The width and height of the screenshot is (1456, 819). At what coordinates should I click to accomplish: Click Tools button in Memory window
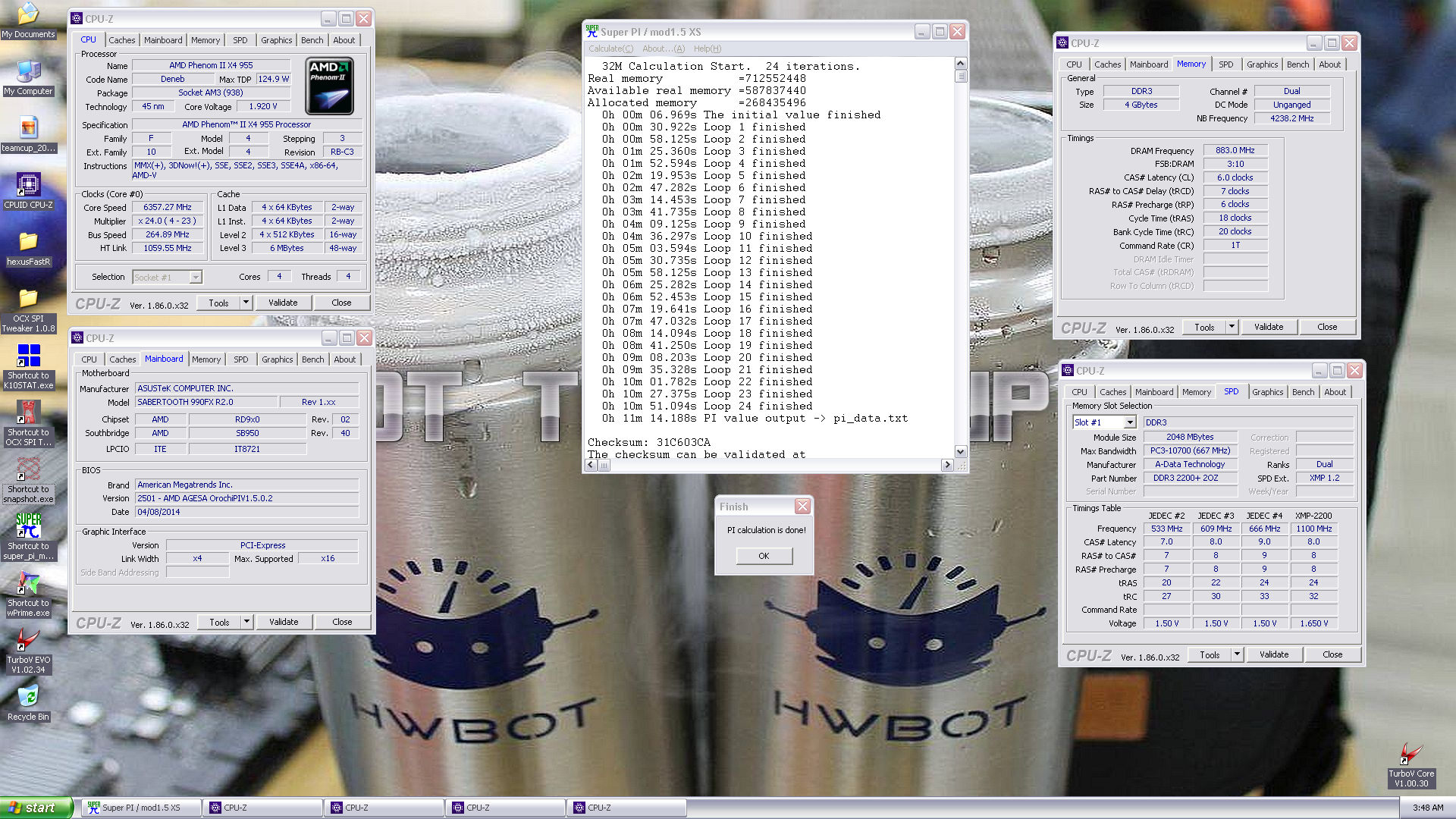click(x=1204, y=327)
